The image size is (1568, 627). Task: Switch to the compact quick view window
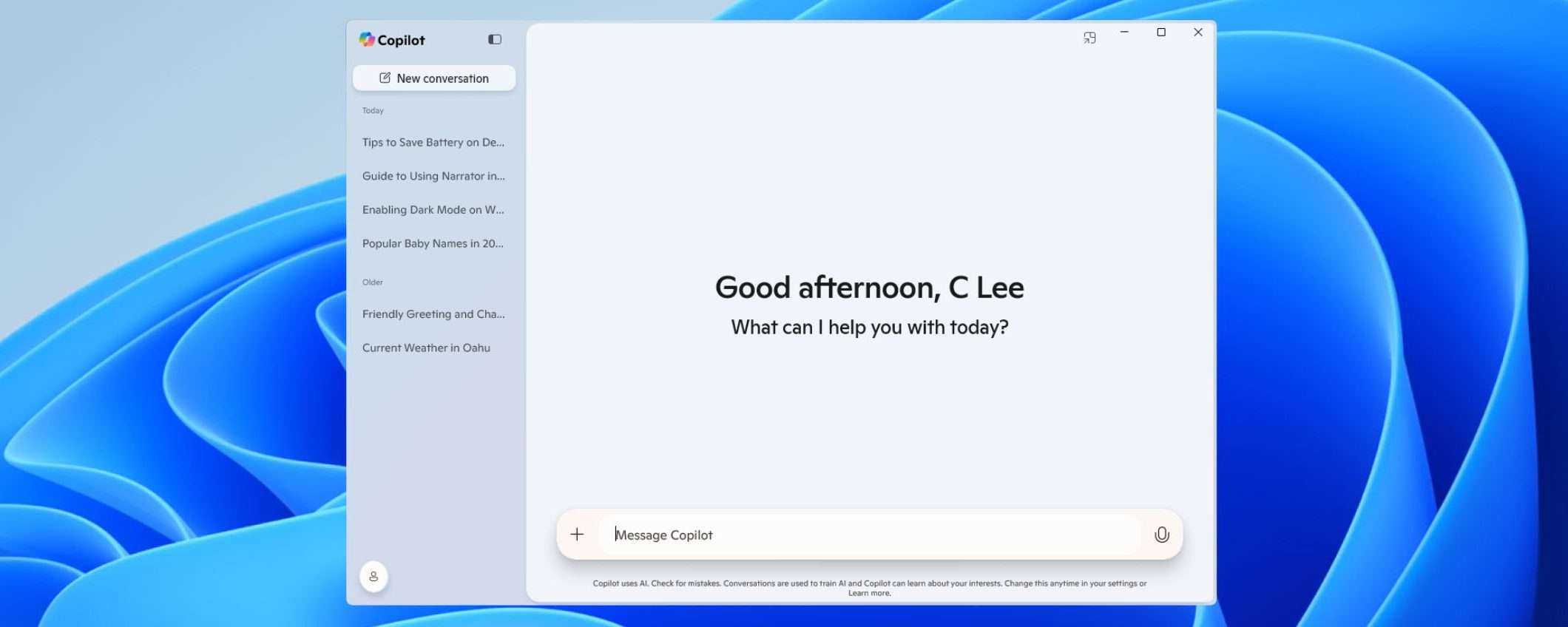(x=1089, y=38)
